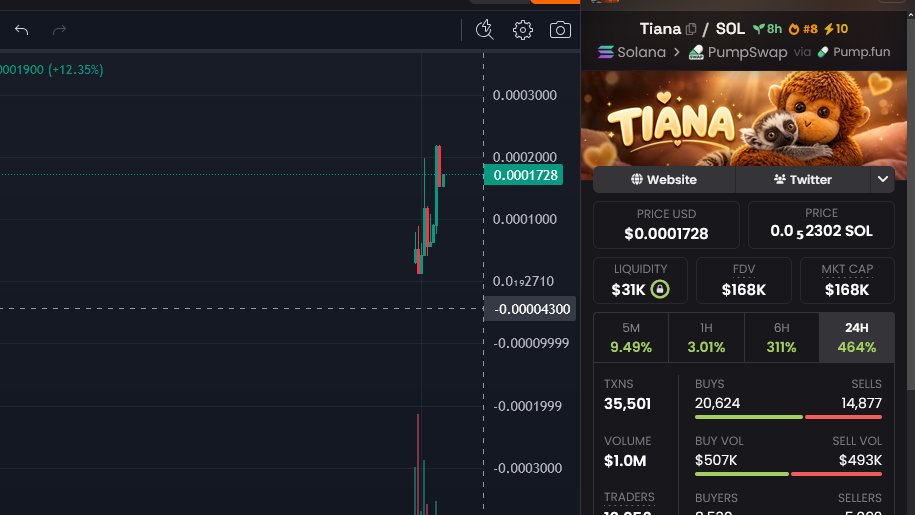The width and height of the screenshot is (915, 515).
Task: Click the MKT CAP $168K box
Action: 847,281
